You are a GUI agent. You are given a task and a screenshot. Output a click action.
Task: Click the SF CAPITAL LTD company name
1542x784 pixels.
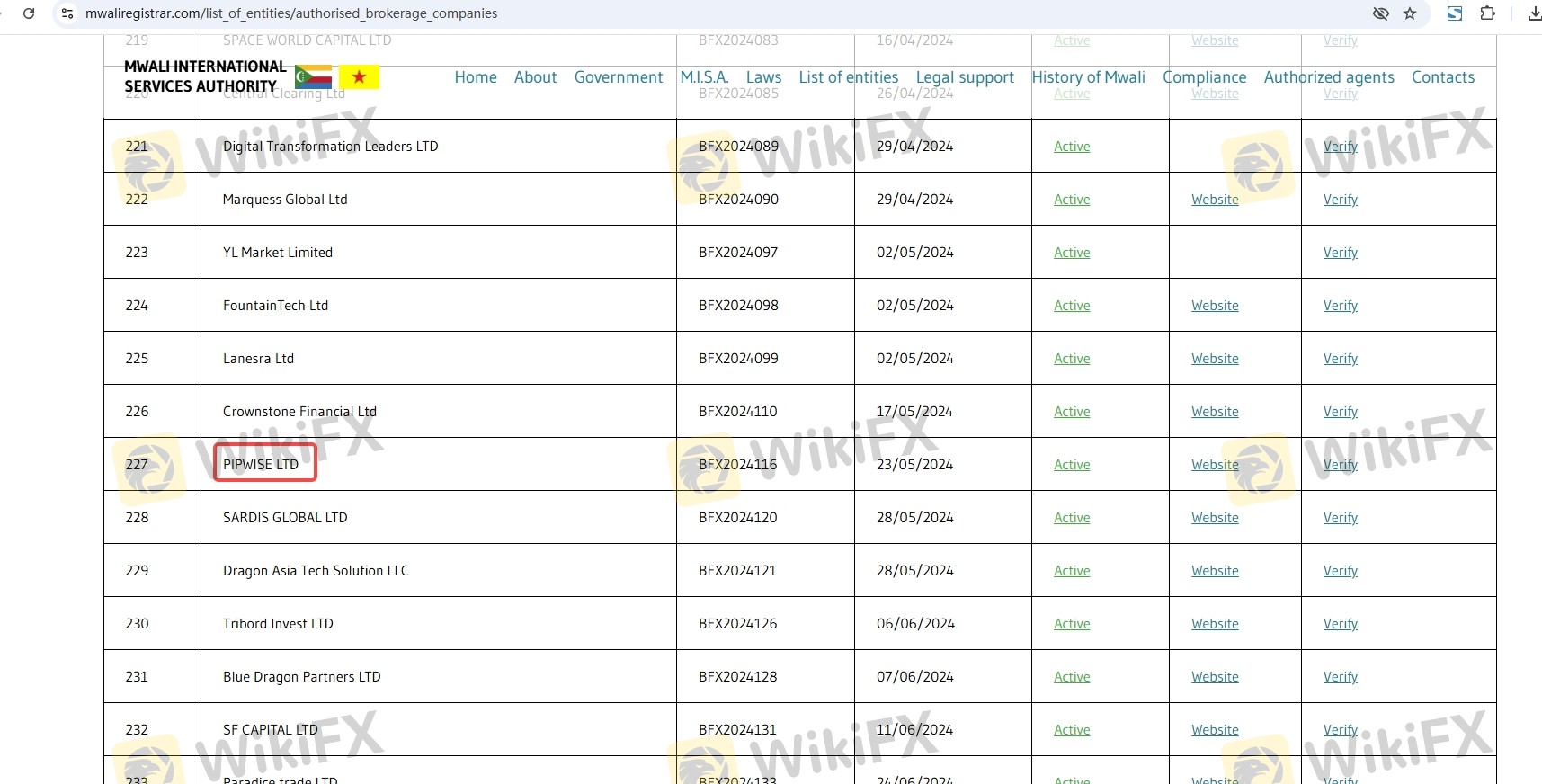271,730
